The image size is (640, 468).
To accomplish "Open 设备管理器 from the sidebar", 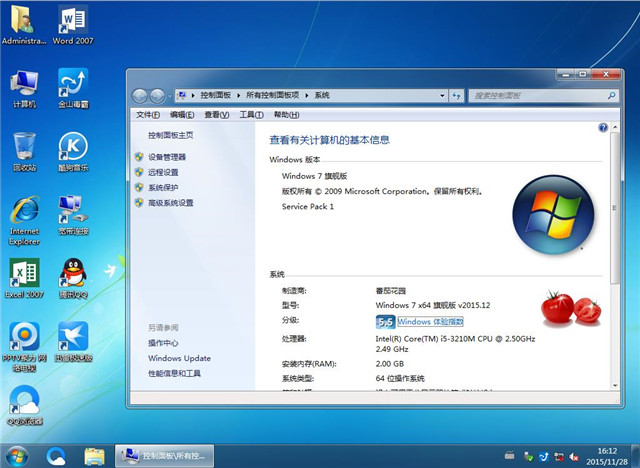I will click(x=167, y=157).
